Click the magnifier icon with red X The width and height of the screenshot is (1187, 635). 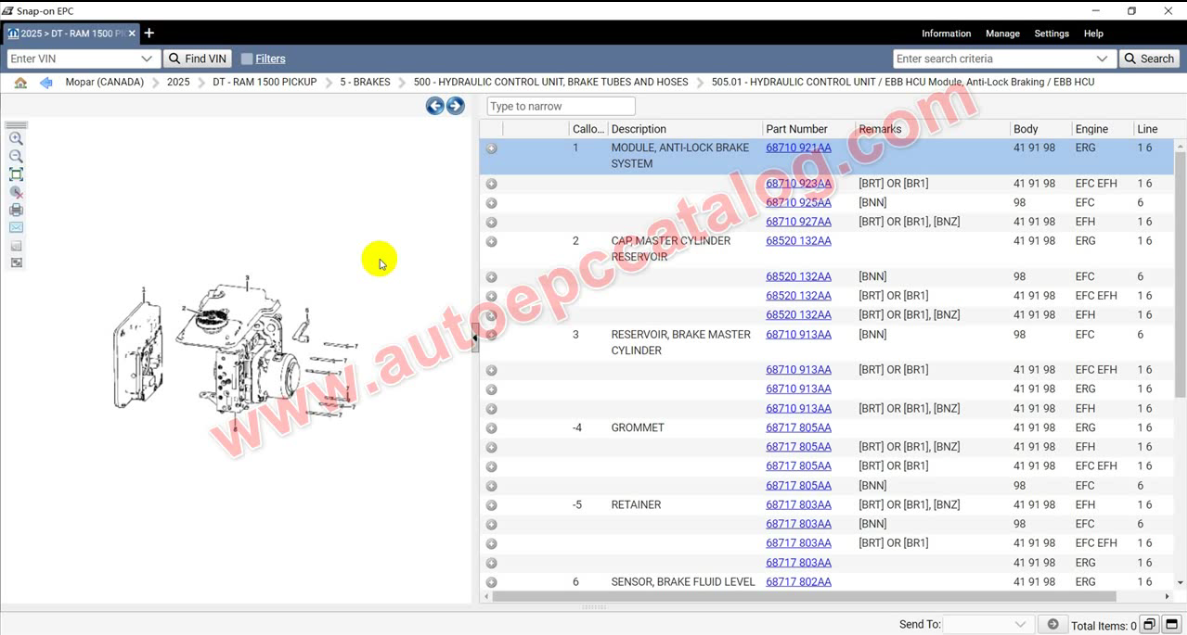pos(16,192)
